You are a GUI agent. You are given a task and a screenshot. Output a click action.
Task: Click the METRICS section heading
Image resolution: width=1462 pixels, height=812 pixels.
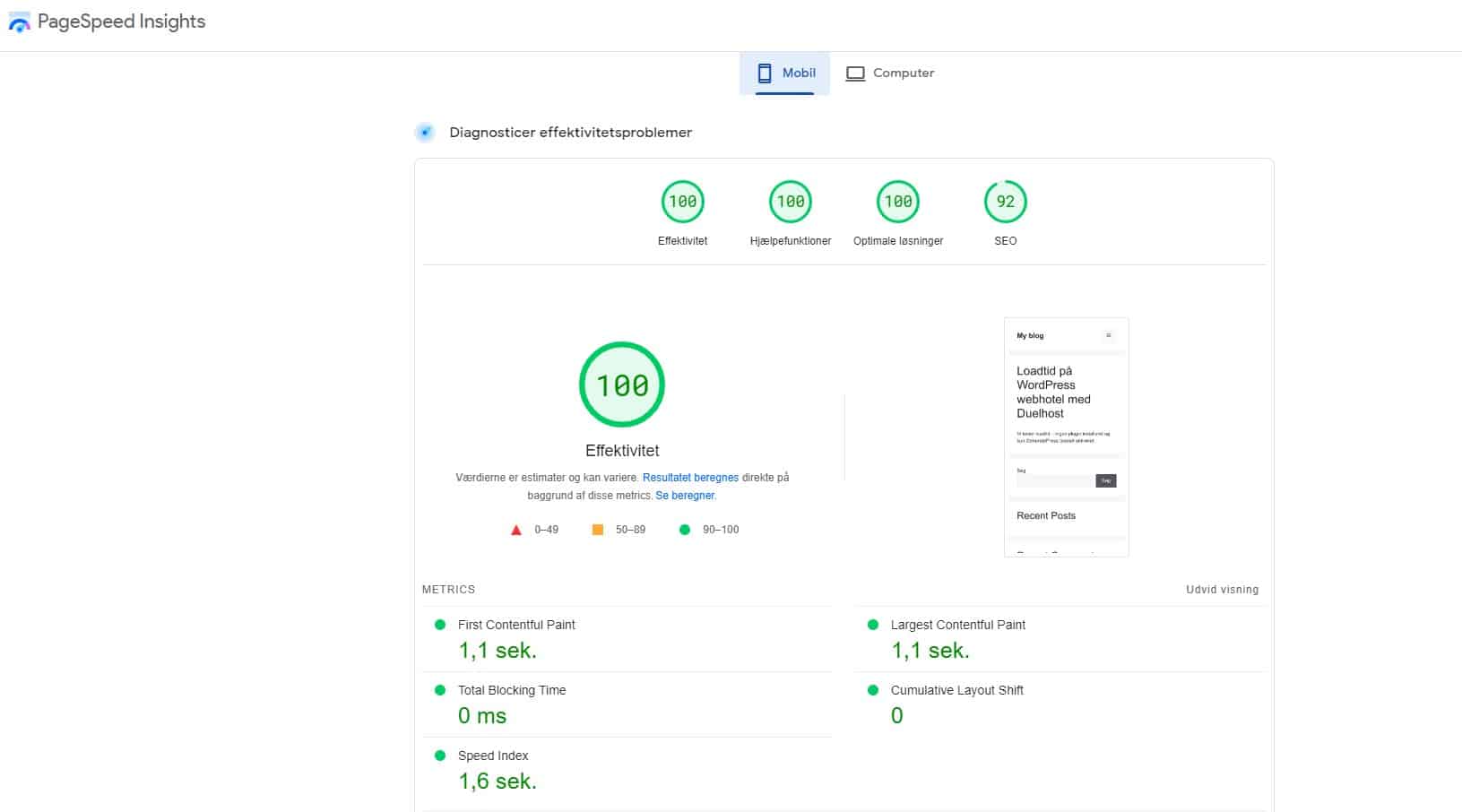pos(449,590)
